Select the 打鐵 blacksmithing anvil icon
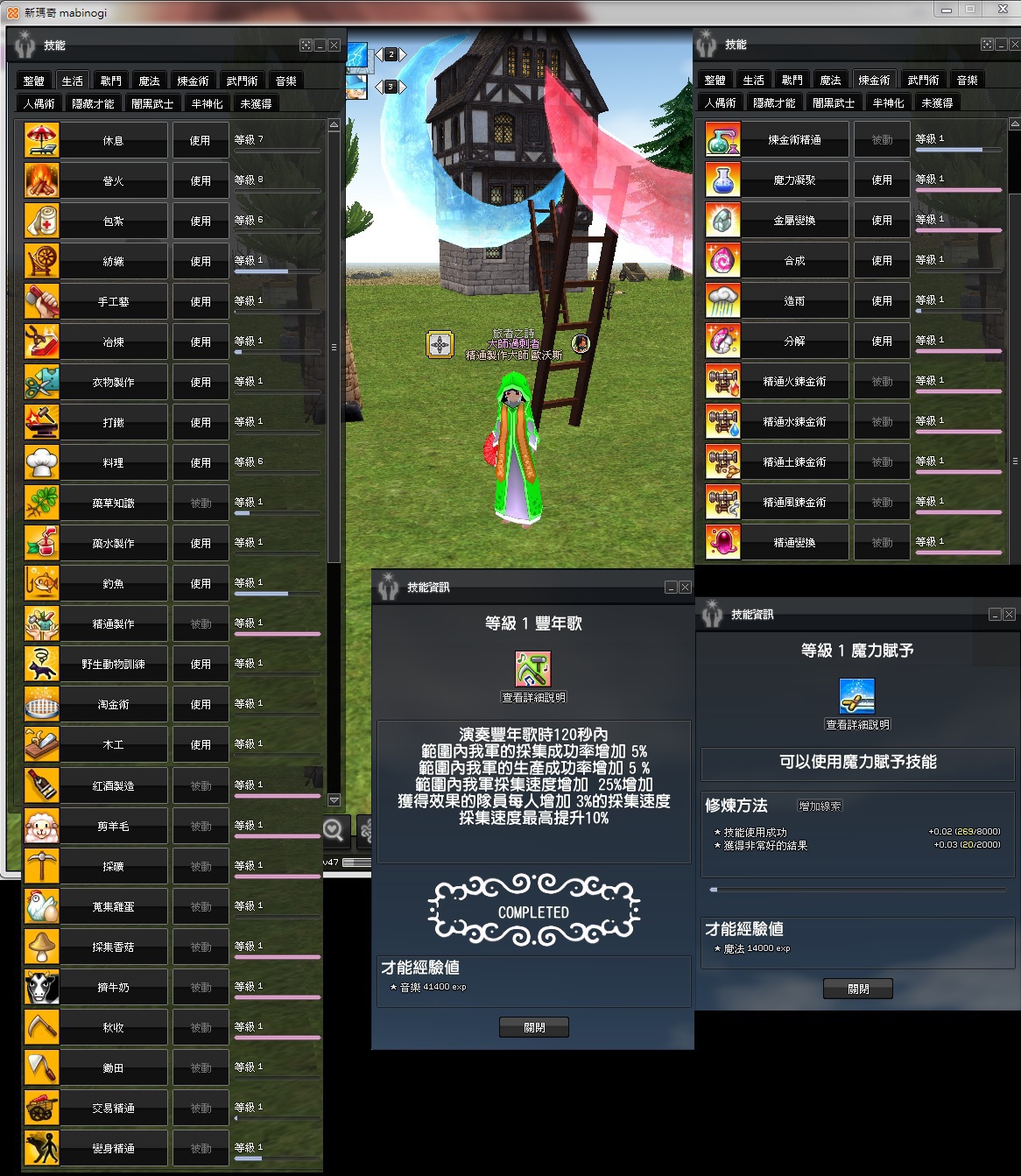 (x=41, y=422)
